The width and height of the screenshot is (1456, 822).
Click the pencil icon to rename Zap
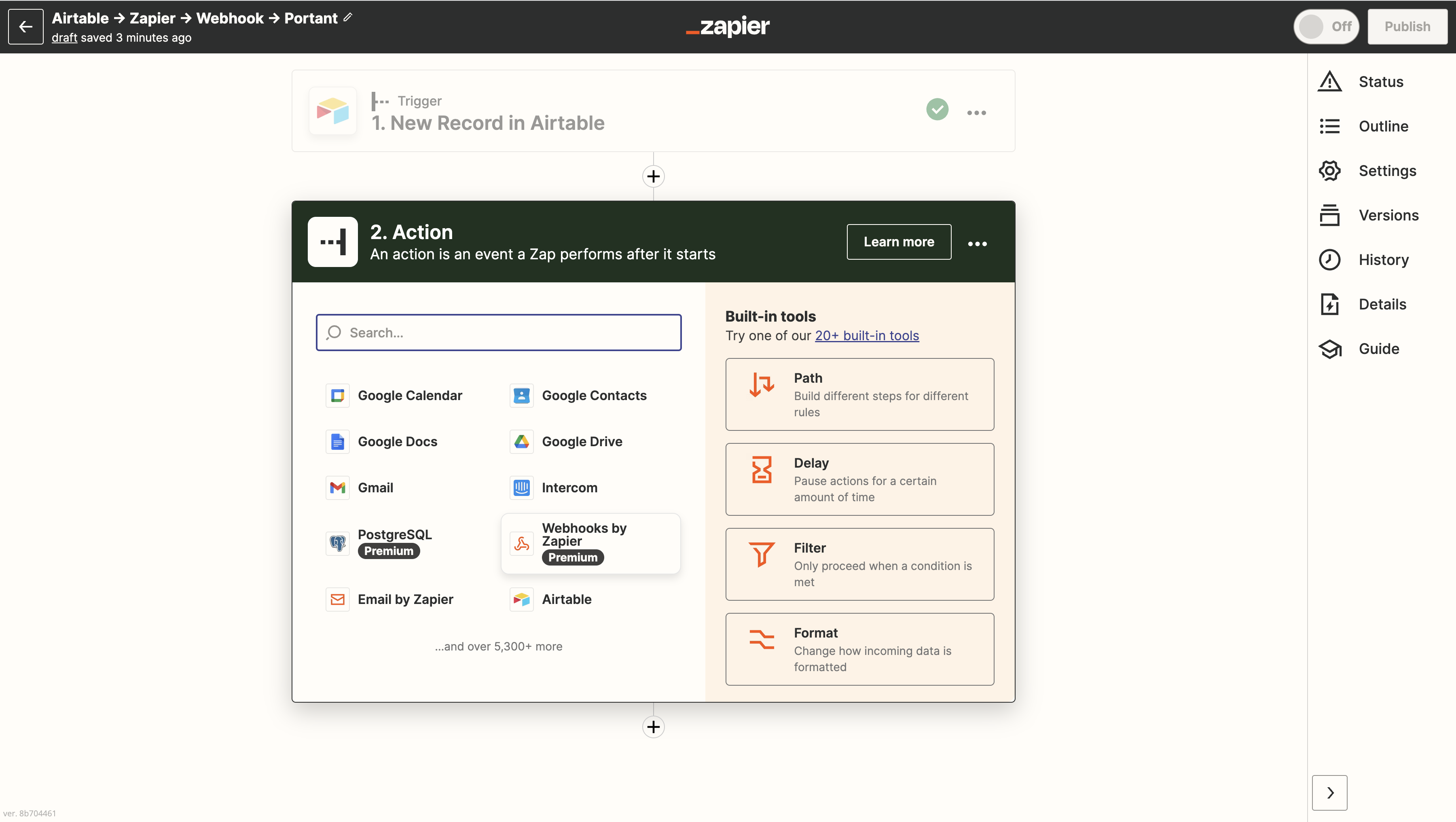coord(347,17)
